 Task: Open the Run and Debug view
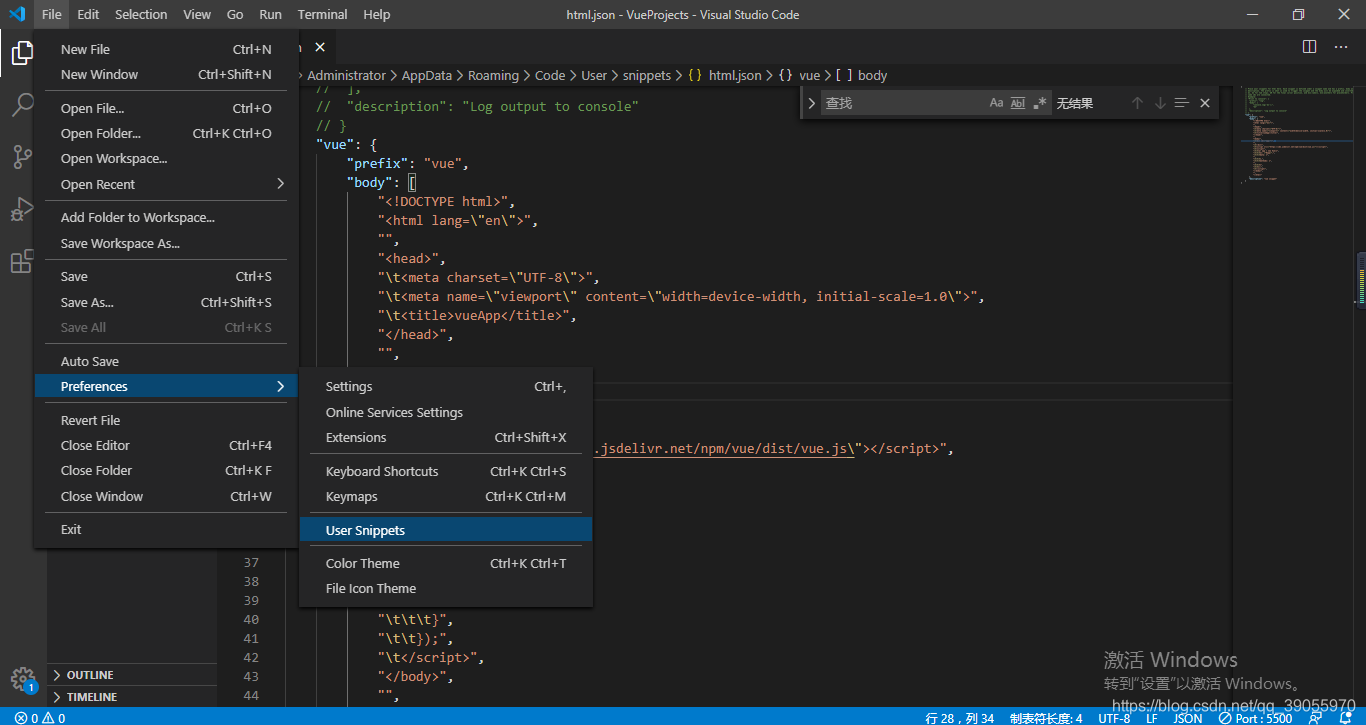(x=22, y=209)
